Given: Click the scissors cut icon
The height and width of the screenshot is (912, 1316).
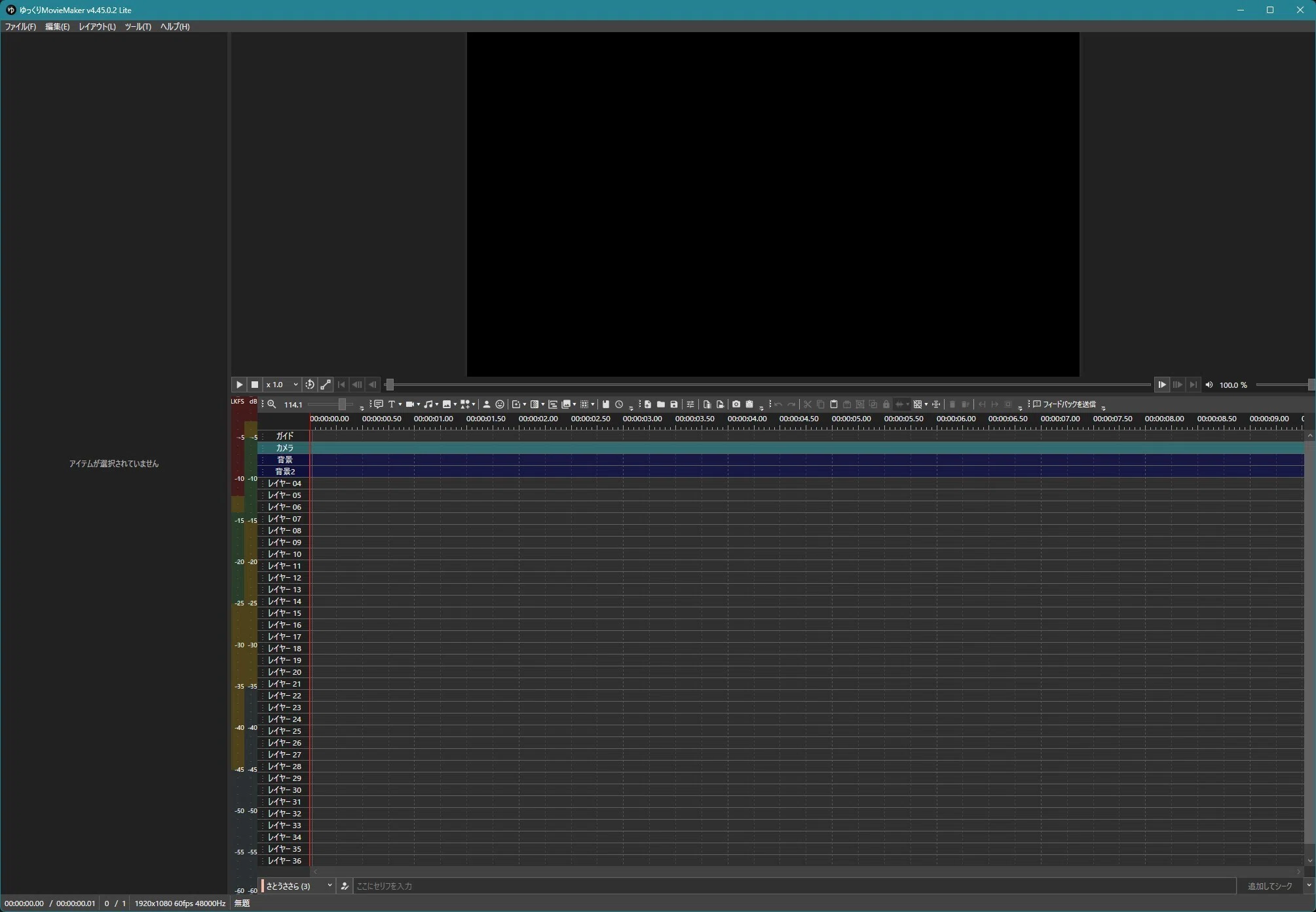Looking at the screenshot, I should tap(807, 404).
